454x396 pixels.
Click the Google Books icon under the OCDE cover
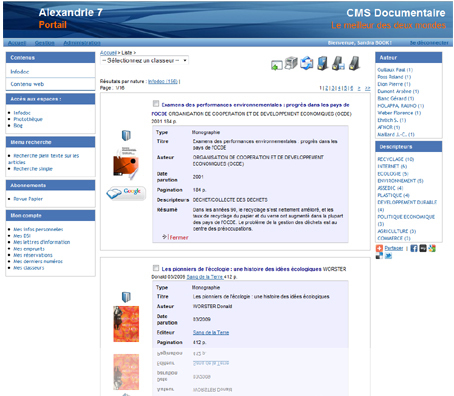point(126,193)
